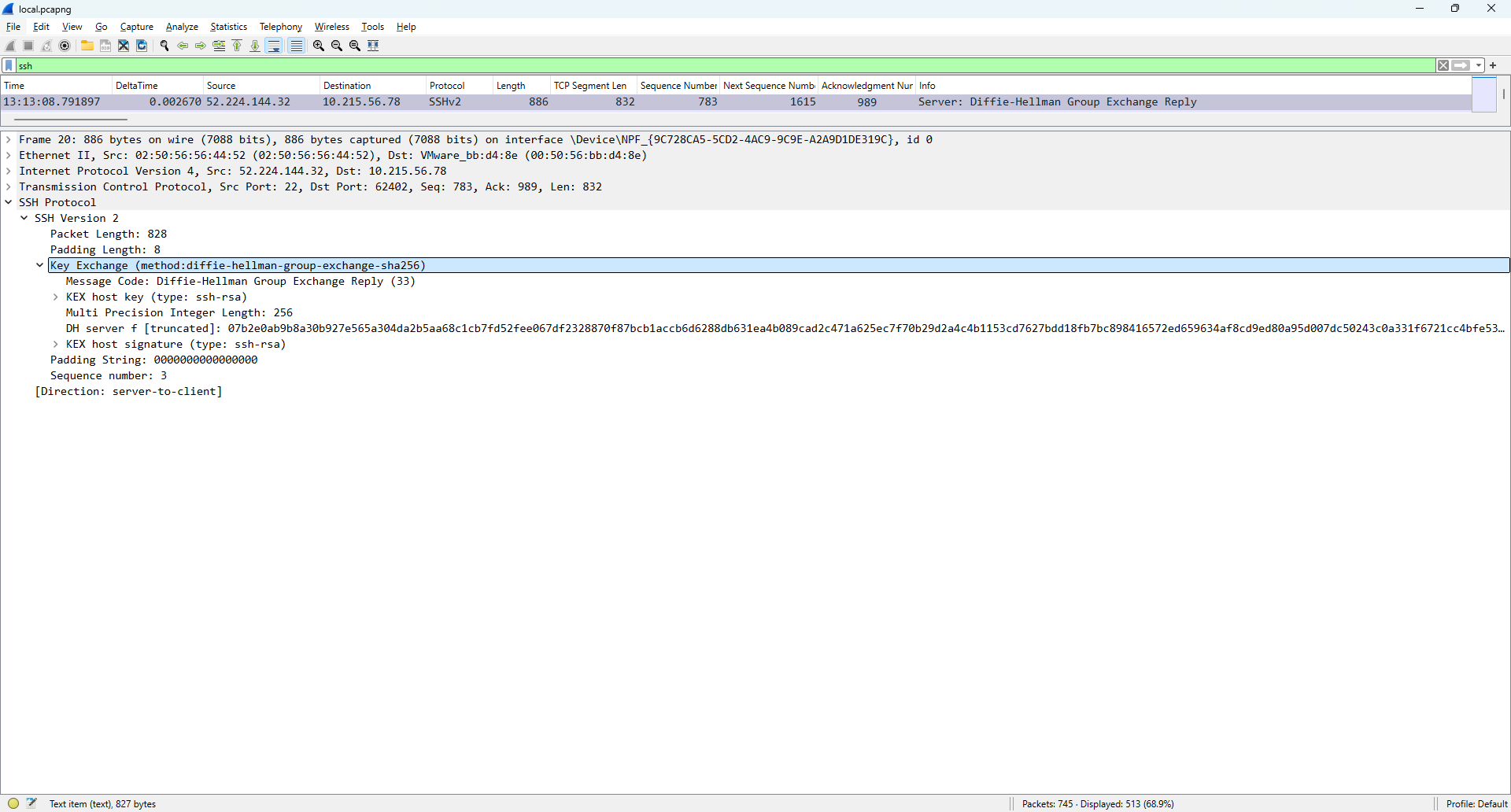This screenshot has height=812, width=1511.
Task: Click the Profile: Default status entry
Action: [x=1476, y=803]
